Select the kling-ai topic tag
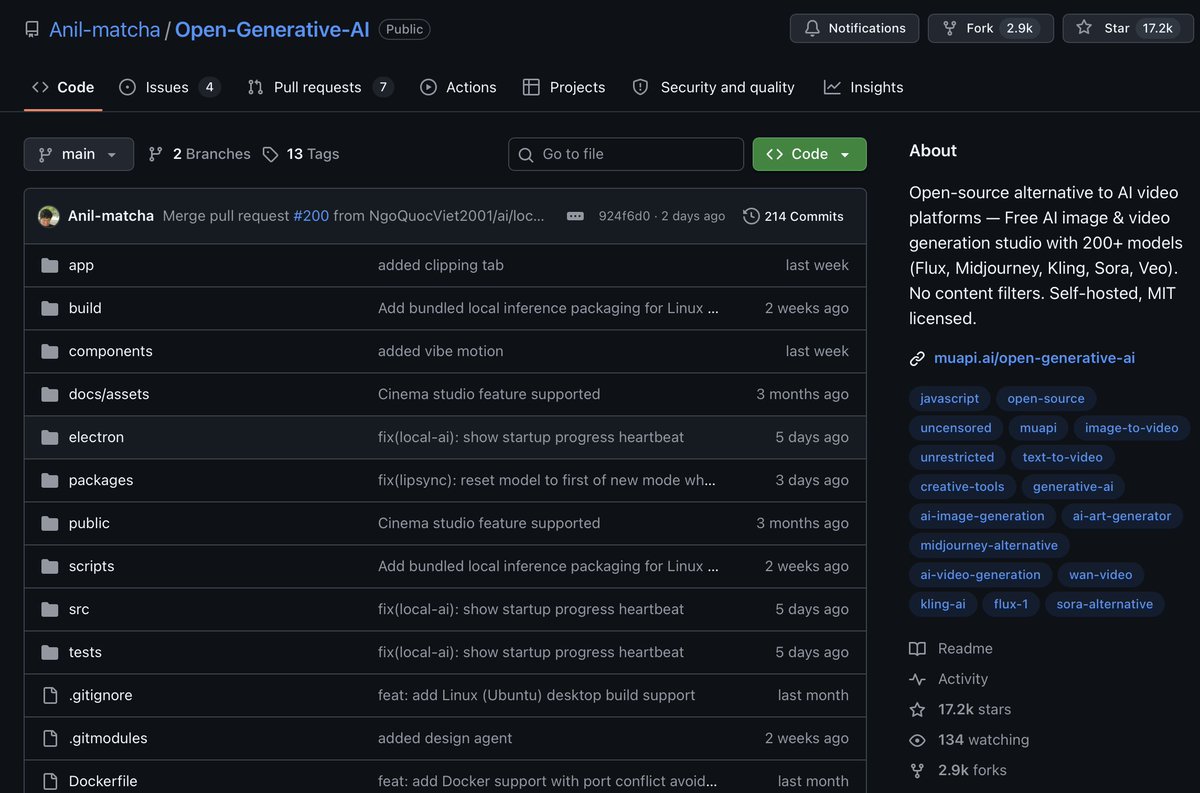Screen dimensions: 1200x793 [943, 604]
